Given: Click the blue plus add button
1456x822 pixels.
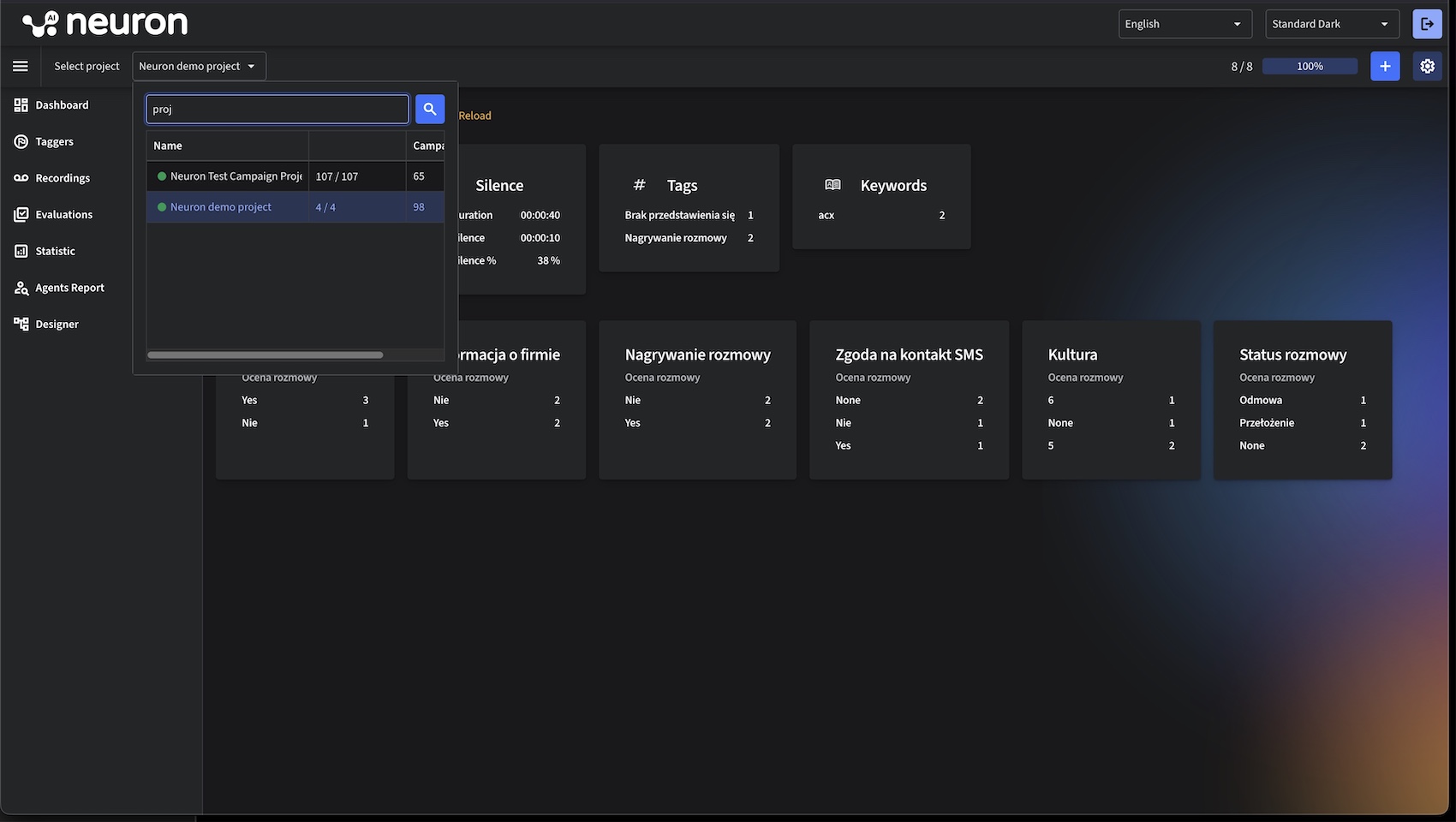Looking at the screenshot, I should tap(1385, 66).
